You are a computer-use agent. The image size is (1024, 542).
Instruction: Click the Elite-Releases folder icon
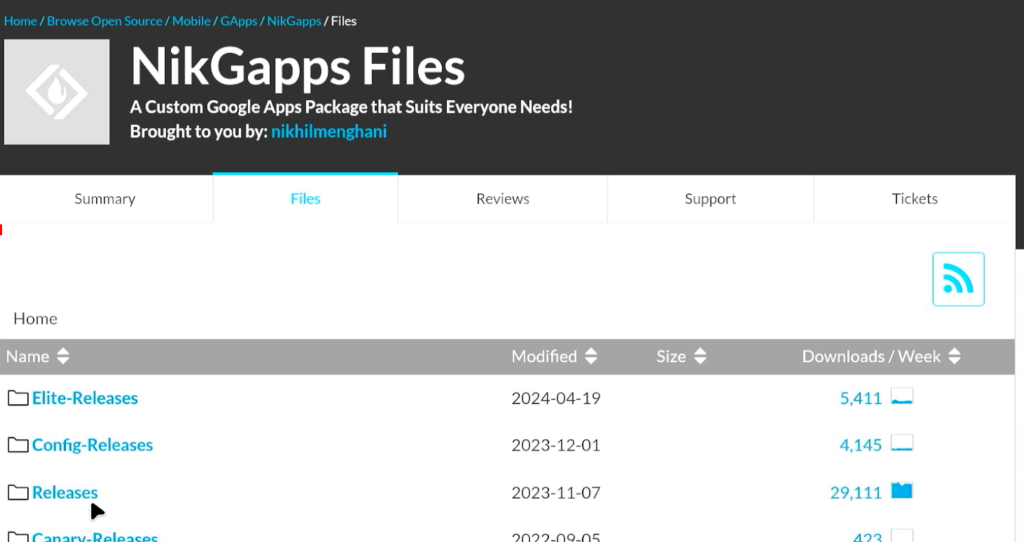18,398
